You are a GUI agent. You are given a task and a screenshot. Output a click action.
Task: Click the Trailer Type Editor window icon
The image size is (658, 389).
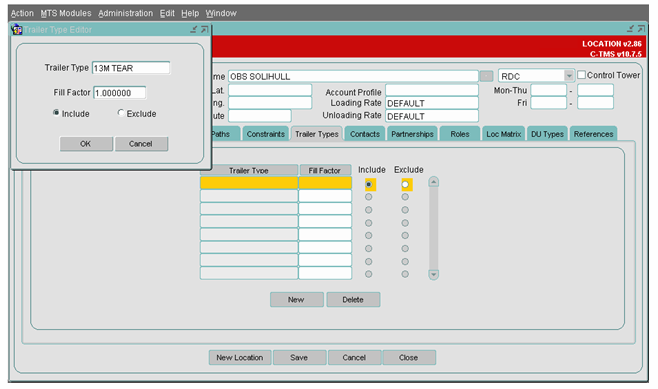point(17,30)
